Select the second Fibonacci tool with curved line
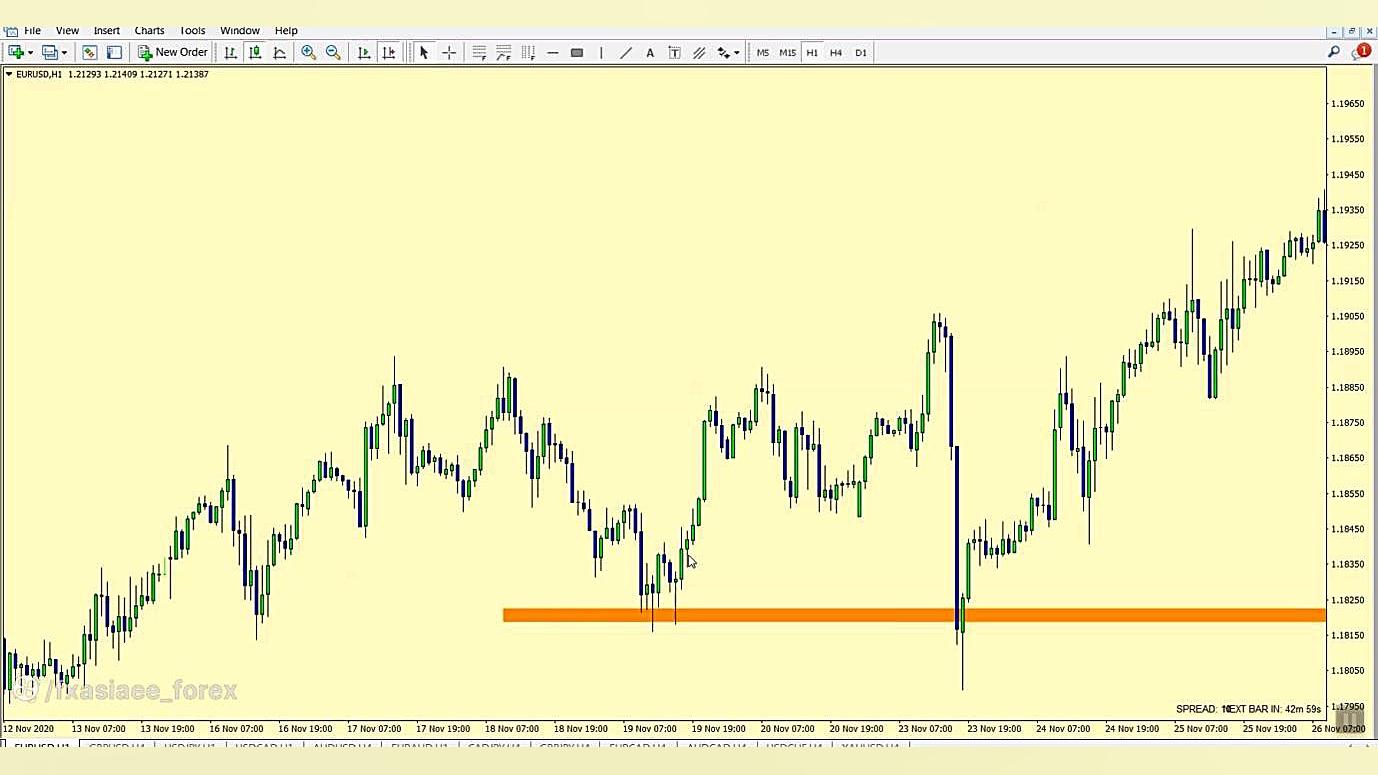This screenshot has width=1378, height=775. tap(503, 52)
